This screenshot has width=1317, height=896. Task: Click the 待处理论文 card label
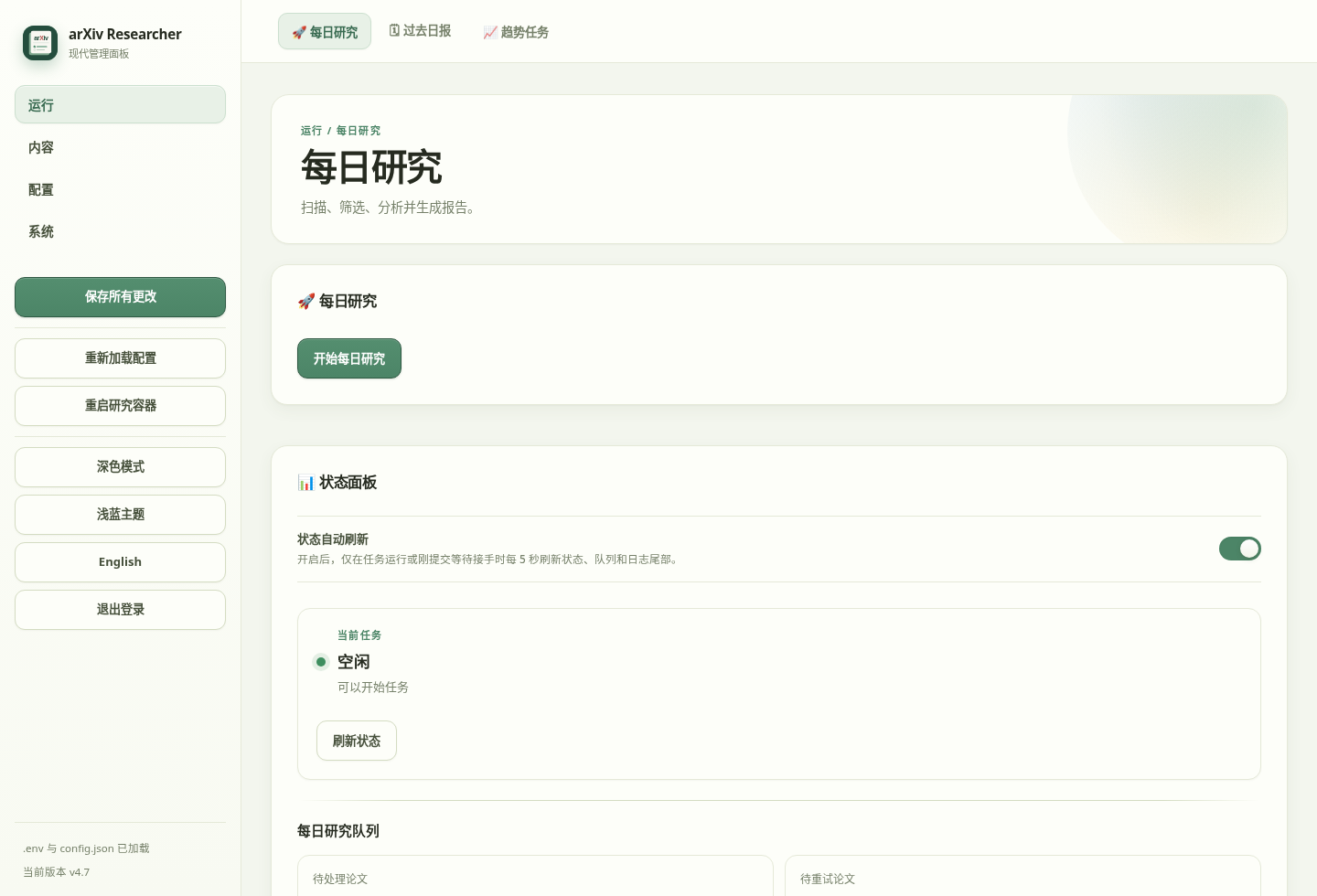(340, 879)
